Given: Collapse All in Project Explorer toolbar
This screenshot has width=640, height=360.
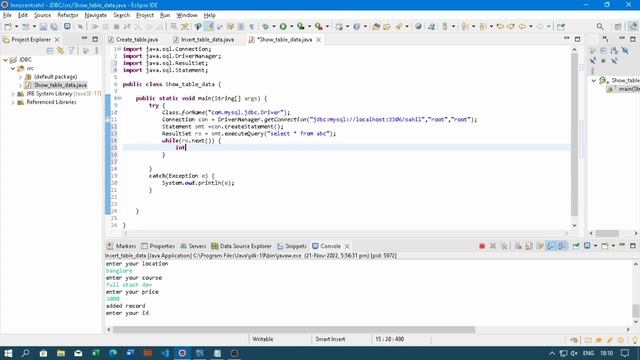Looking at the screenshot, I should point(50,51).
